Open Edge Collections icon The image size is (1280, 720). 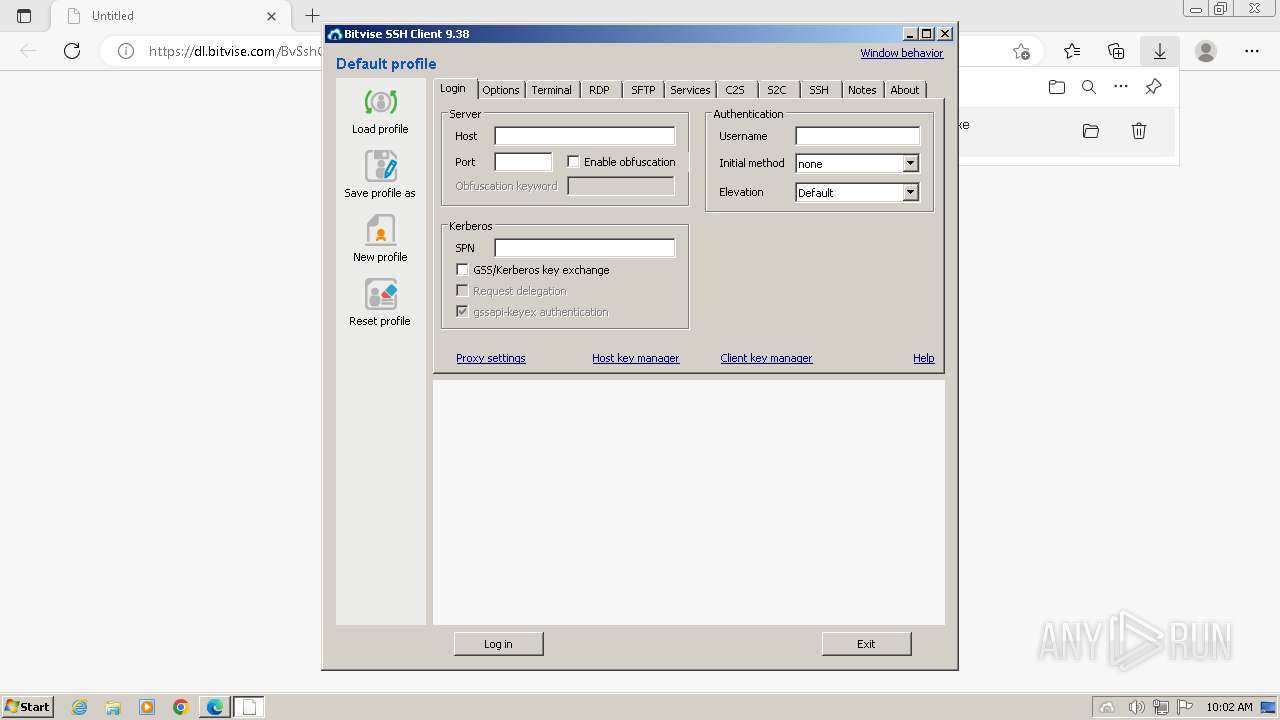pos(1116,51)
